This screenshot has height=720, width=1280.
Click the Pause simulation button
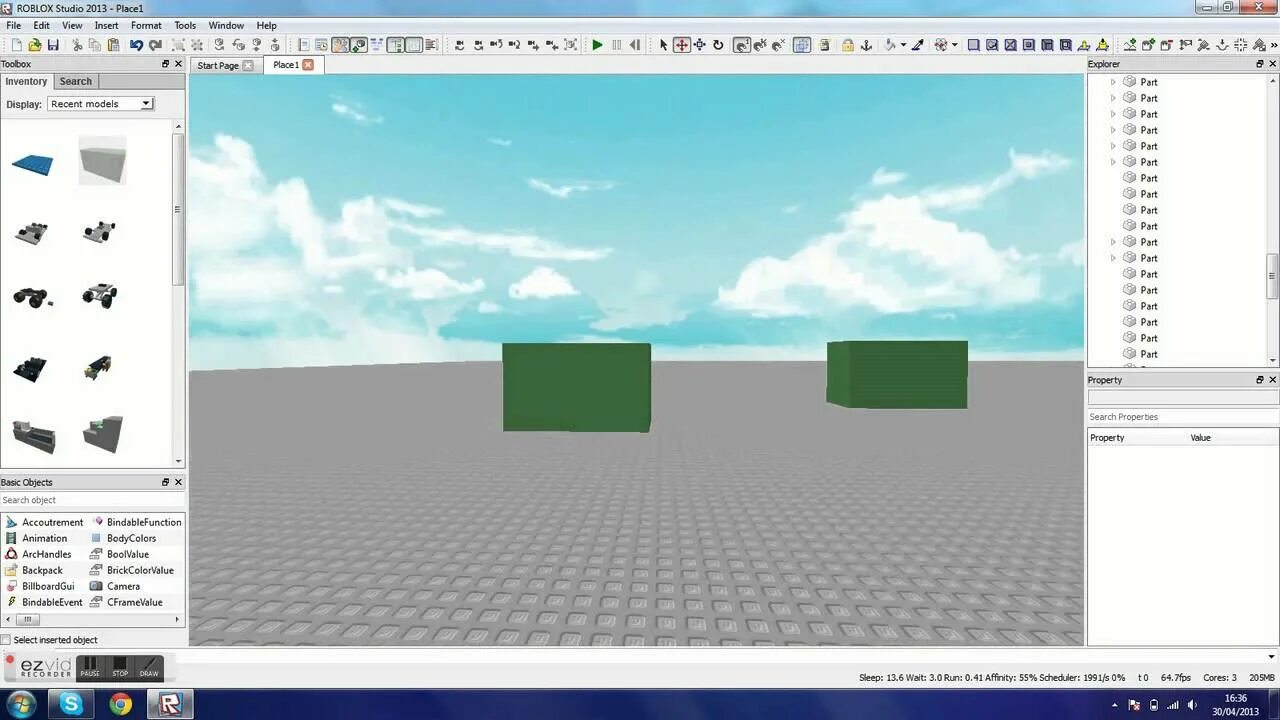[616, 45]
